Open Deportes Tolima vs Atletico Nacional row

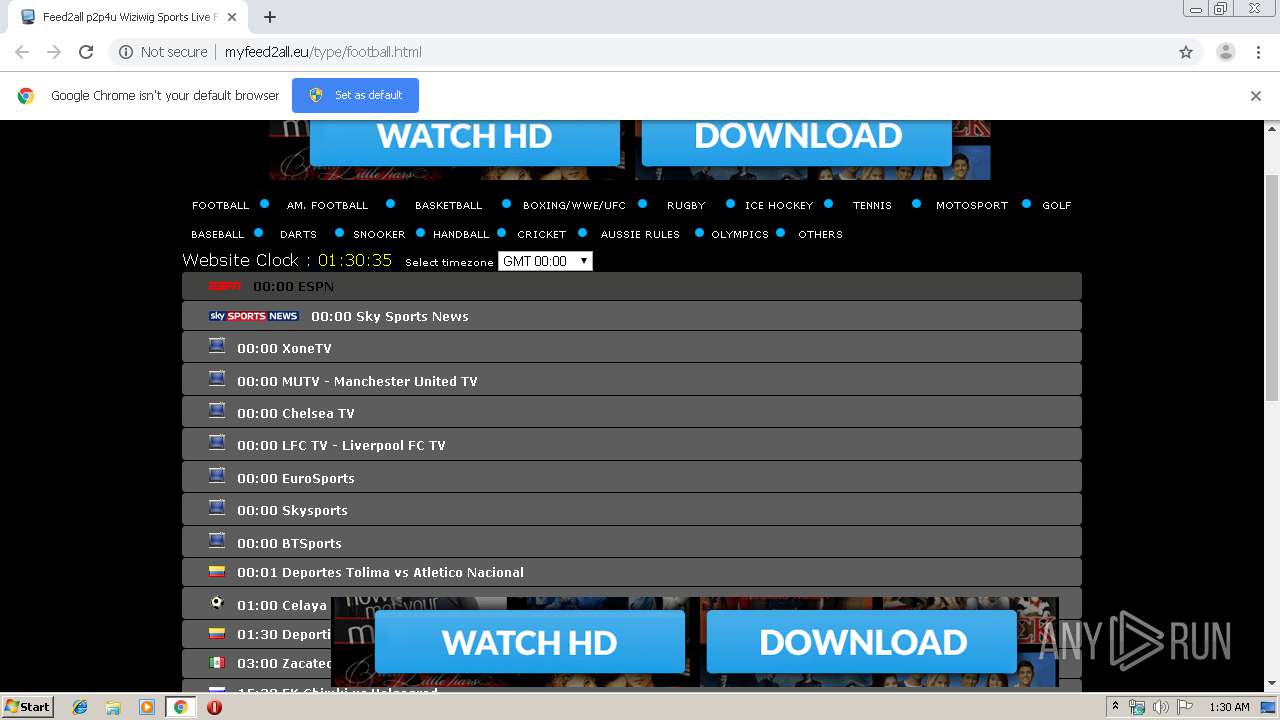click(x=632, y=572)
